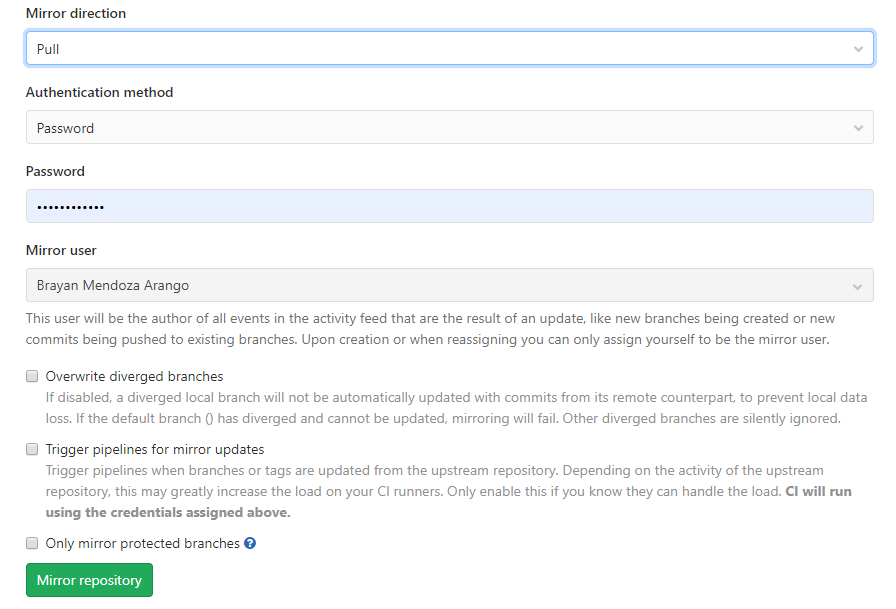This screenshot has width=896, height=609.
Task: Click 'Trigger pipelines for mirror updates' label
Action: tap(155, 450)
